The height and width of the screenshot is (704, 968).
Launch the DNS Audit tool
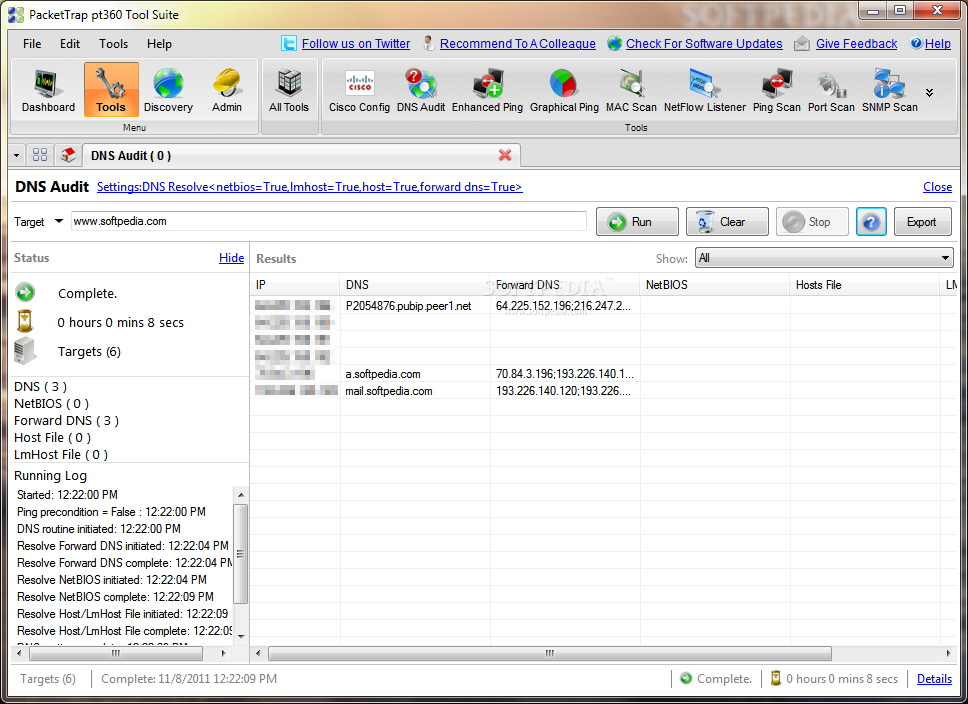[x=420, y=90]
